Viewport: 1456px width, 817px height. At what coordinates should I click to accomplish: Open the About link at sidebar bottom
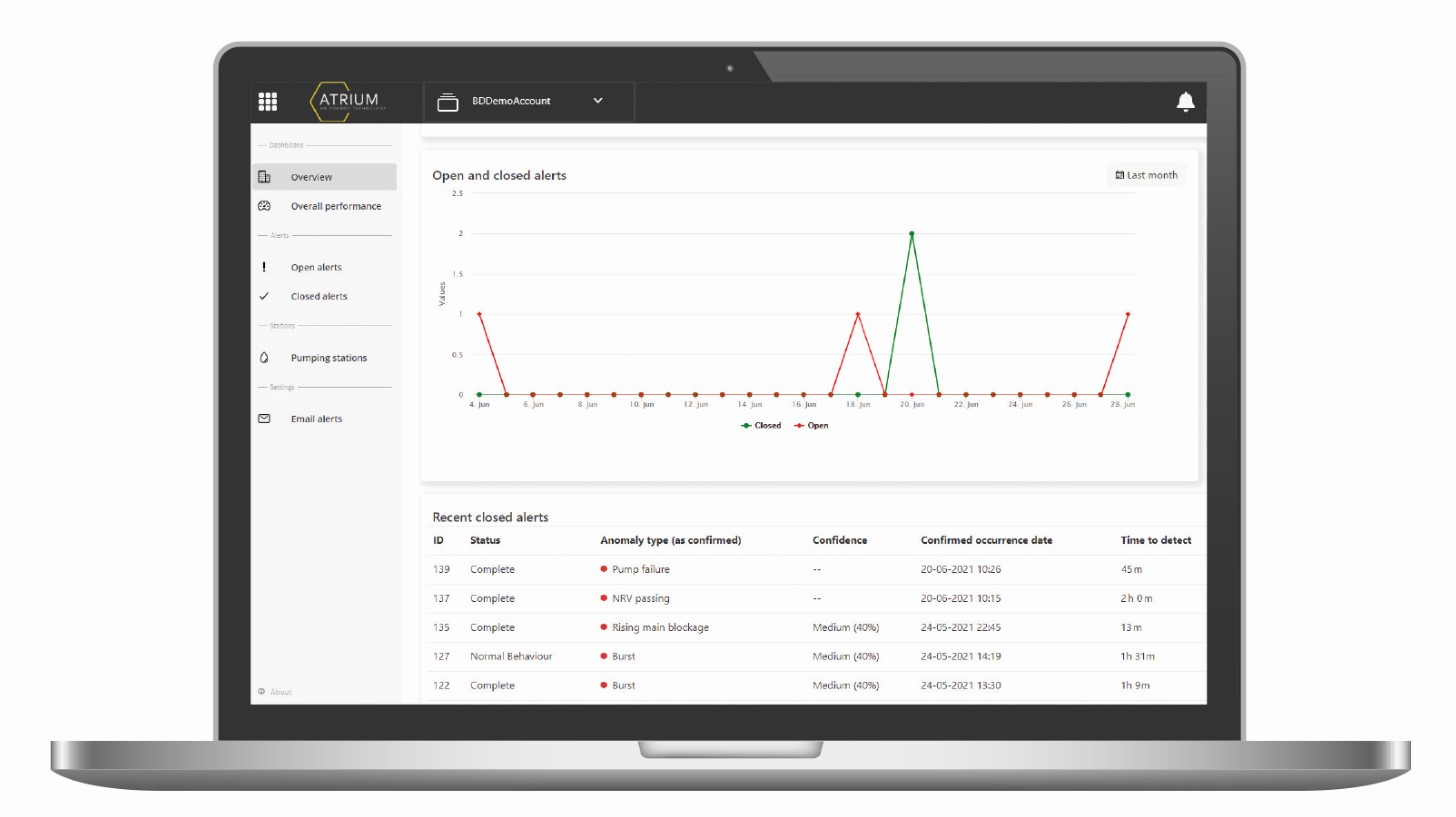coord(274,691)
